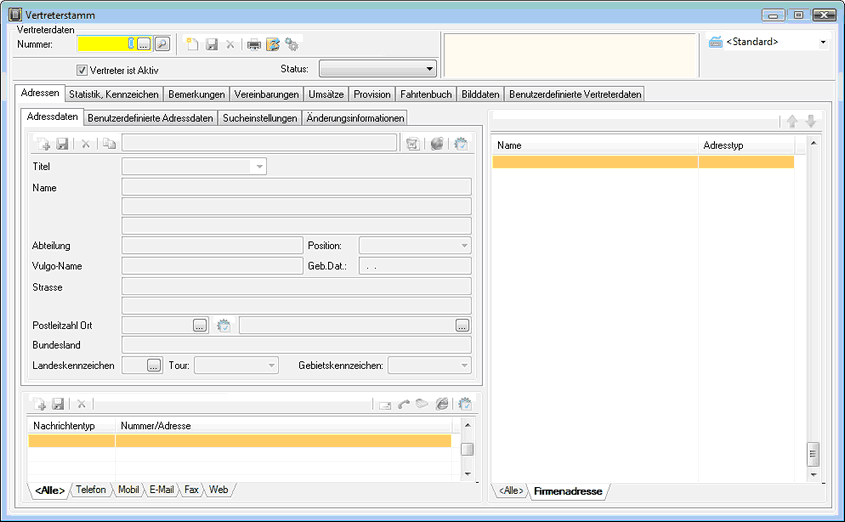Open the gears settings icon in main toolbar
This screenshot has height=522, width=845.
[x=292, y=44]
